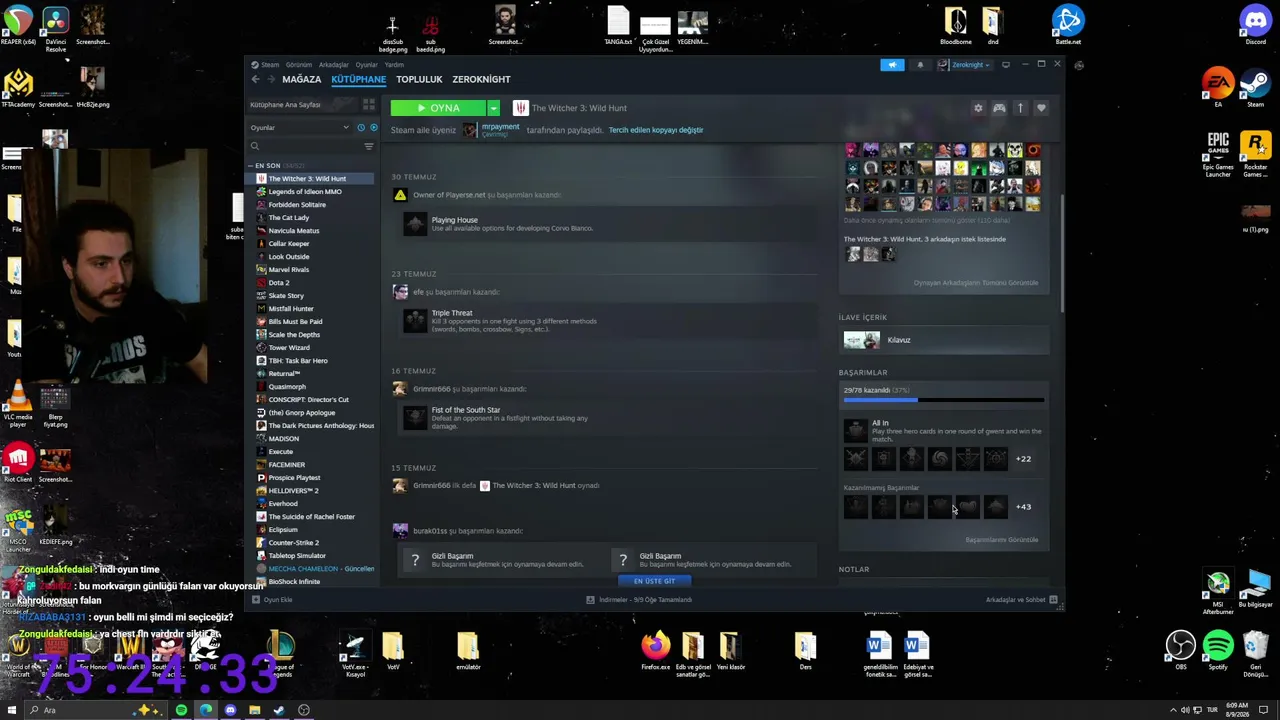The image size is (1280, 720).
Task: Click İndirmeler downloads status in footer
Action: click(640, 600)
